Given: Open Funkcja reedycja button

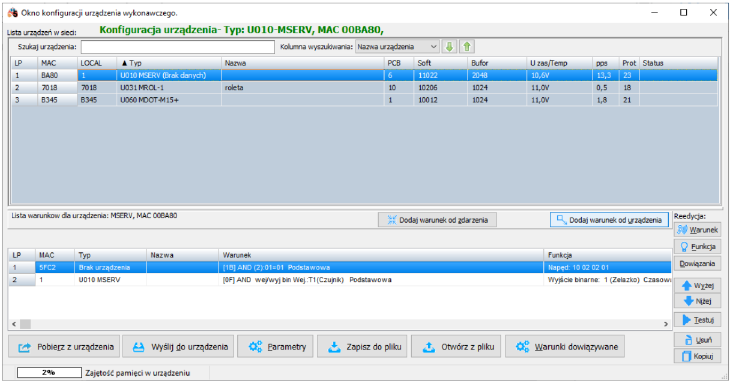Looking at the screenshot, I should (x=697, y=247).
